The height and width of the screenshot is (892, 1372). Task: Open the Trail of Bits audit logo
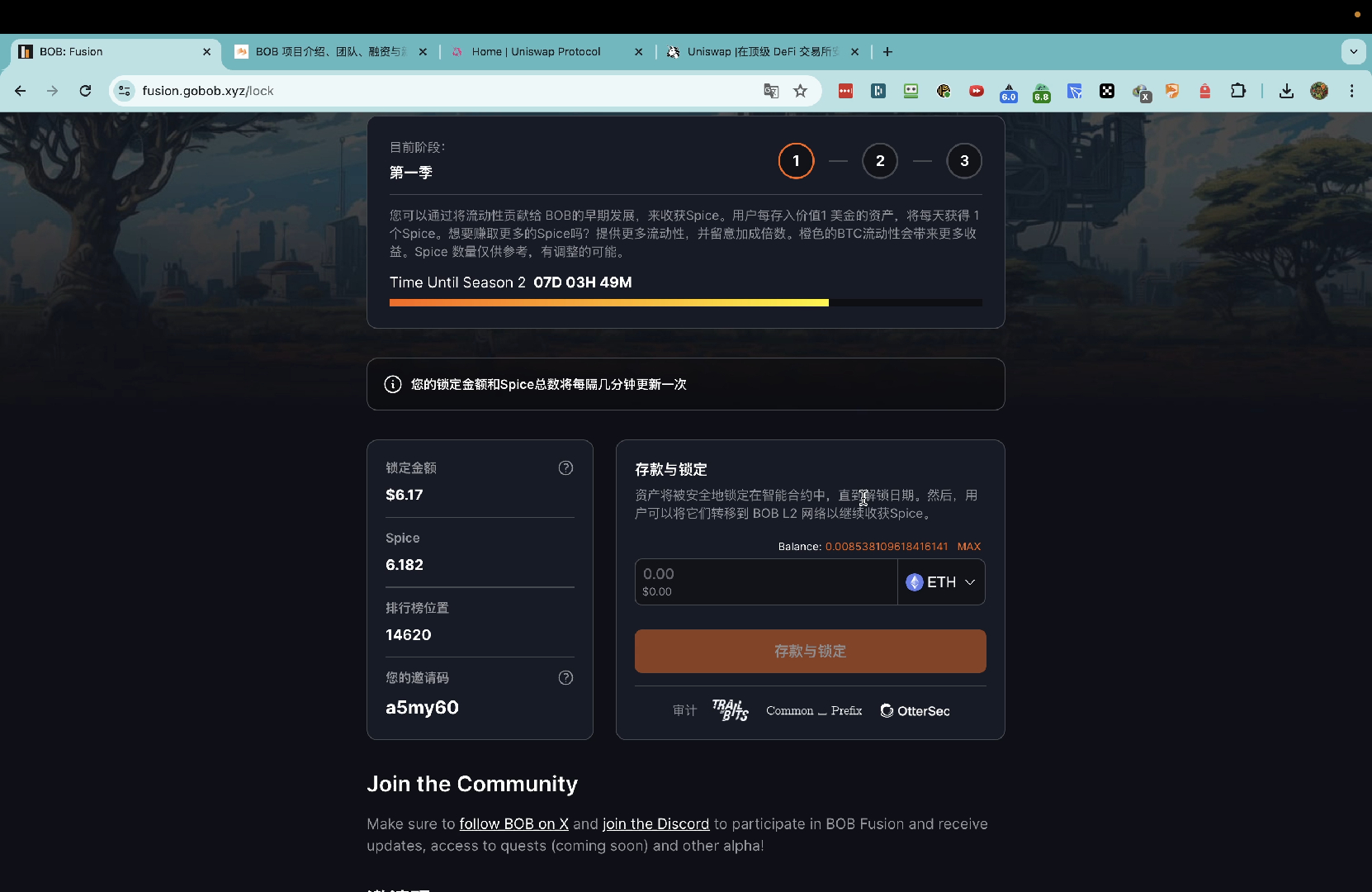pyautogui.click(x=730, y=710)
